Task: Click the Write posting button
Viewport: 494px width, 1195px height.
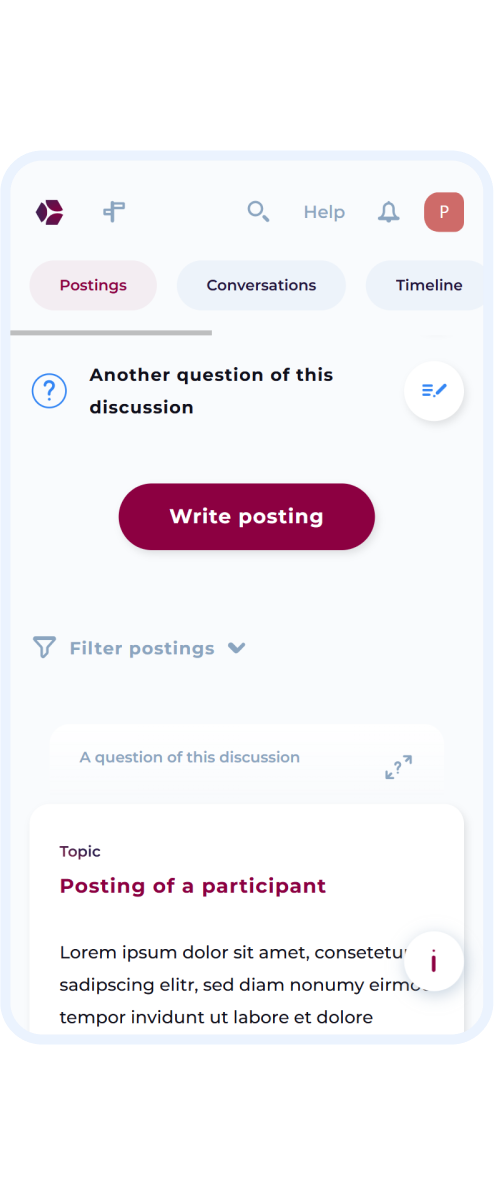Action: tap(247, 517)
